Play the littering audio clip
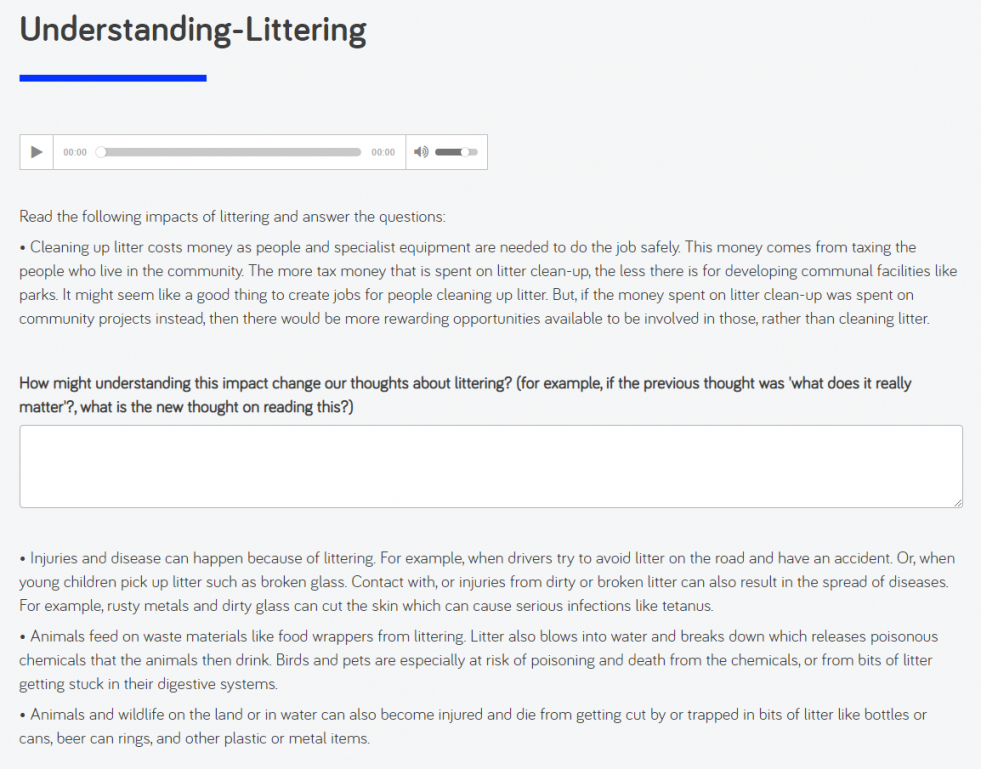981x769 pixels. pos(36,152)
